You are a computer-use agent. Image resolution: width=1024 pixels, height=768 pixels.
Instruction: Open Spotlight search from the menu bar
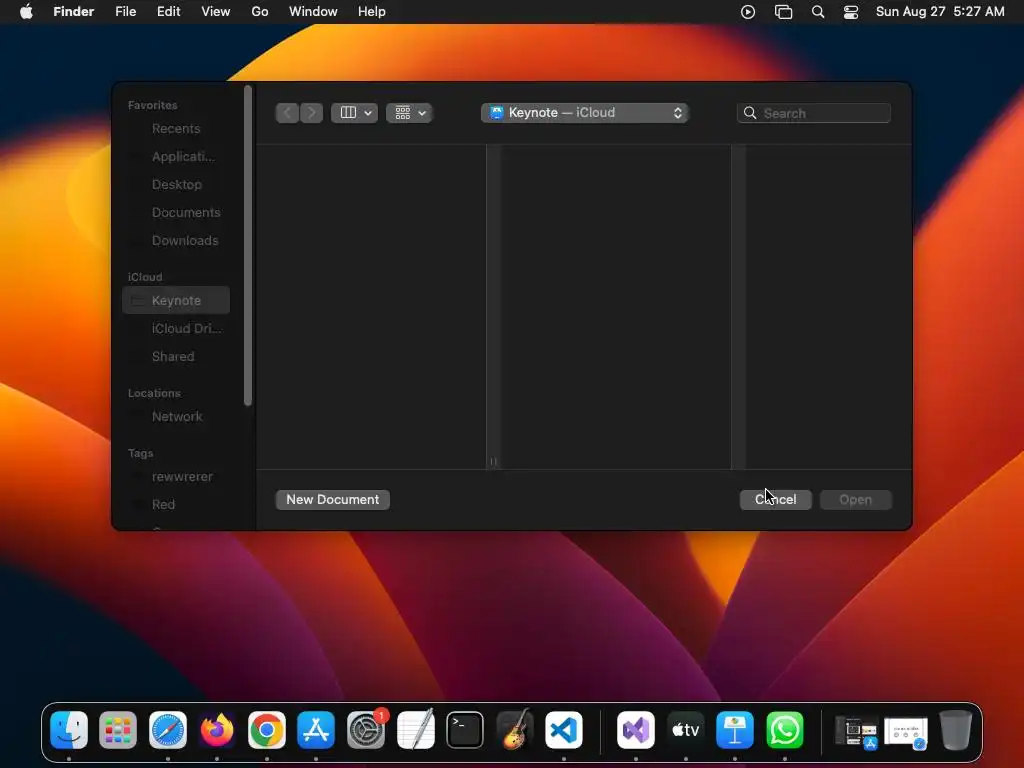pos(818,12)
